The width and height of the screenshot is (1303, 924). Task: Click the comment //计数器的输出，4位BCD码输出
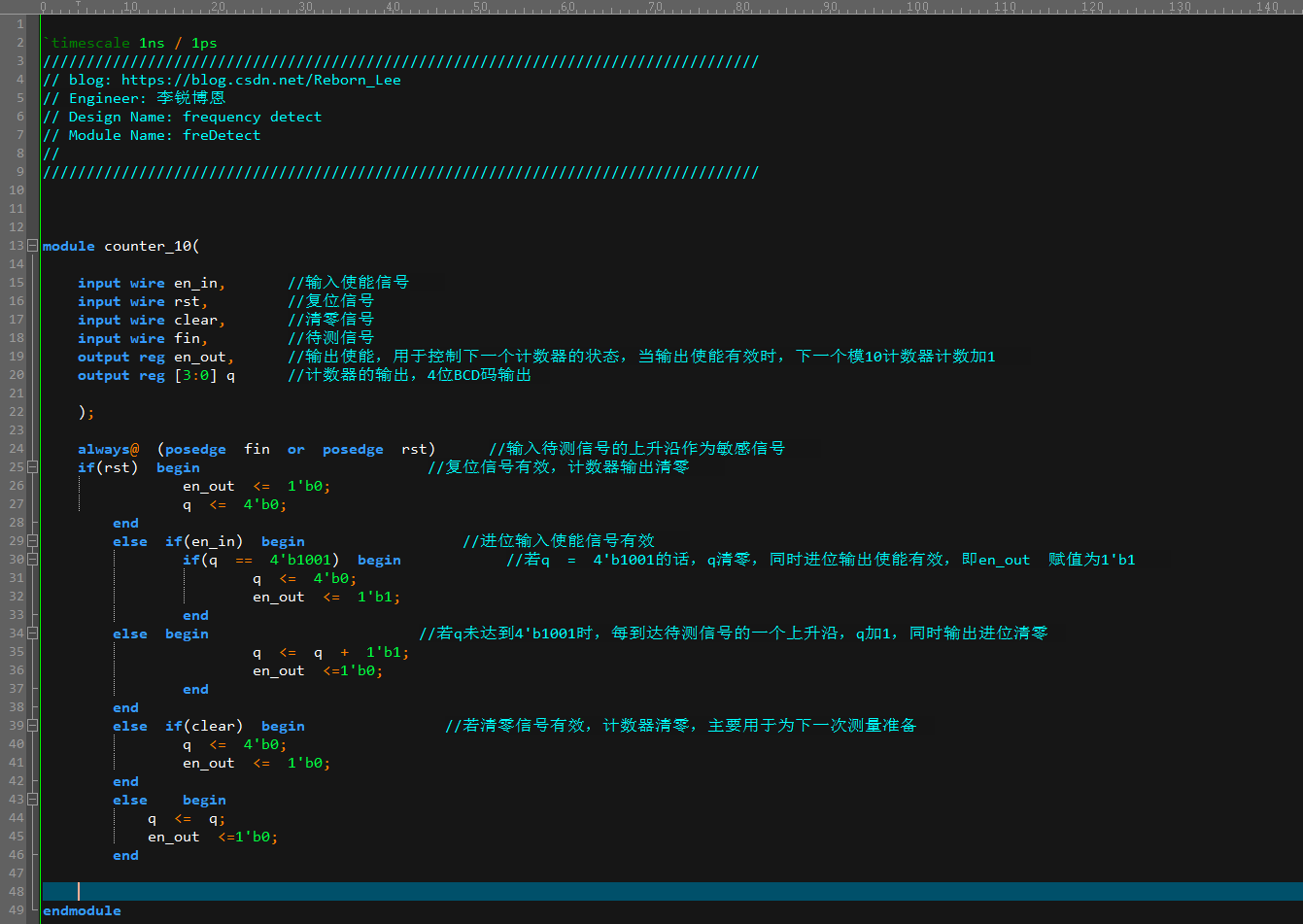409,375
